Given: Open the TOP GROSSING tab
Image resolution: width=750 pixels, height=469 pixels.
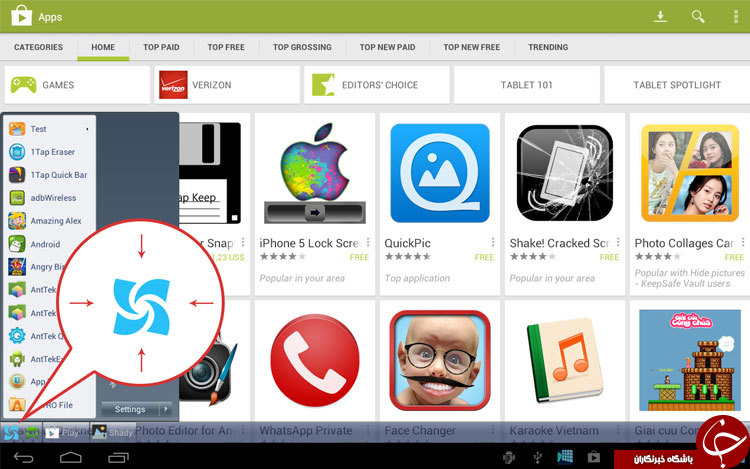Looking at the screenshot, I should click(302, 47).
